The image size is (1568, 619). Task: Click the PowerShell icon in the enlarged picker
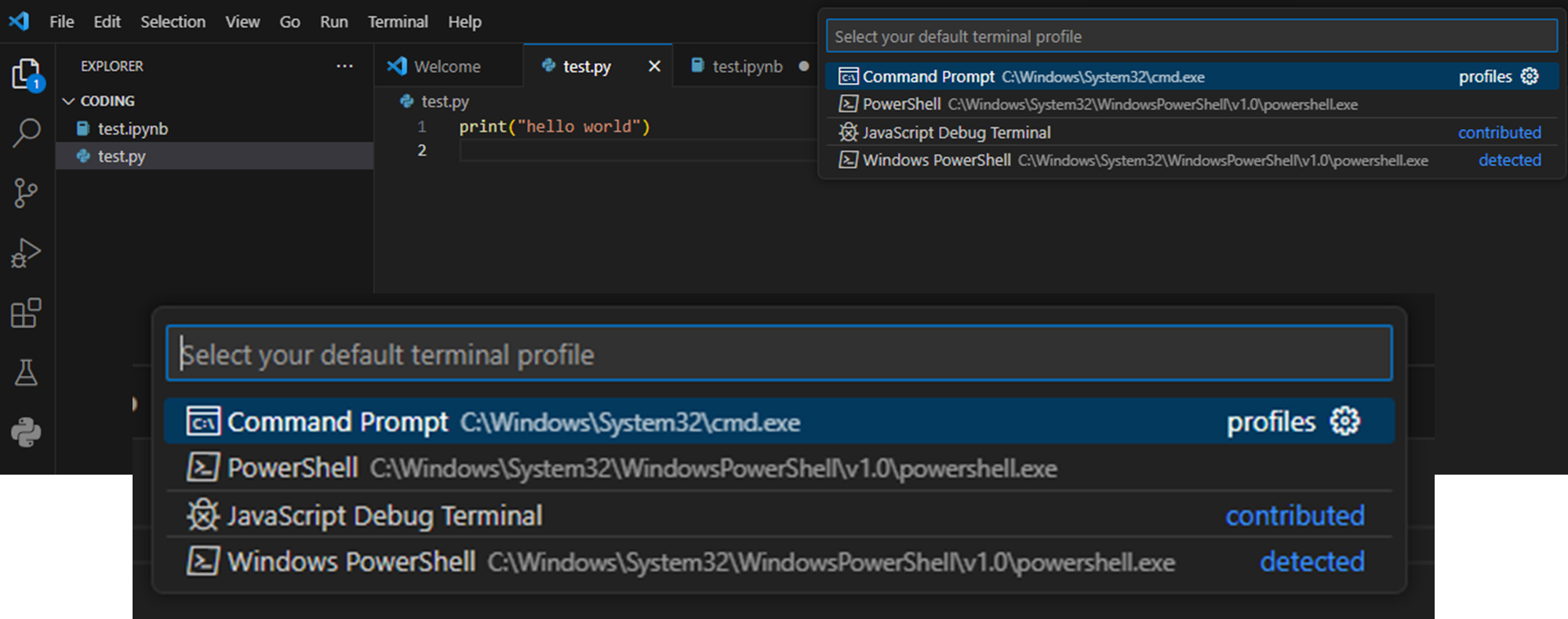point(203,468)
